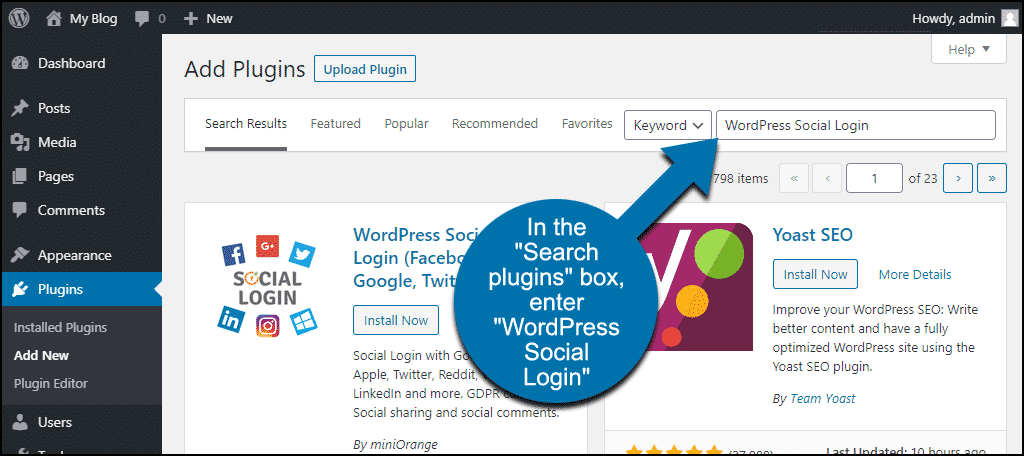Click the Posts pushpin icon
Viewport: 1024px width, 456px height.
point(20,108)
